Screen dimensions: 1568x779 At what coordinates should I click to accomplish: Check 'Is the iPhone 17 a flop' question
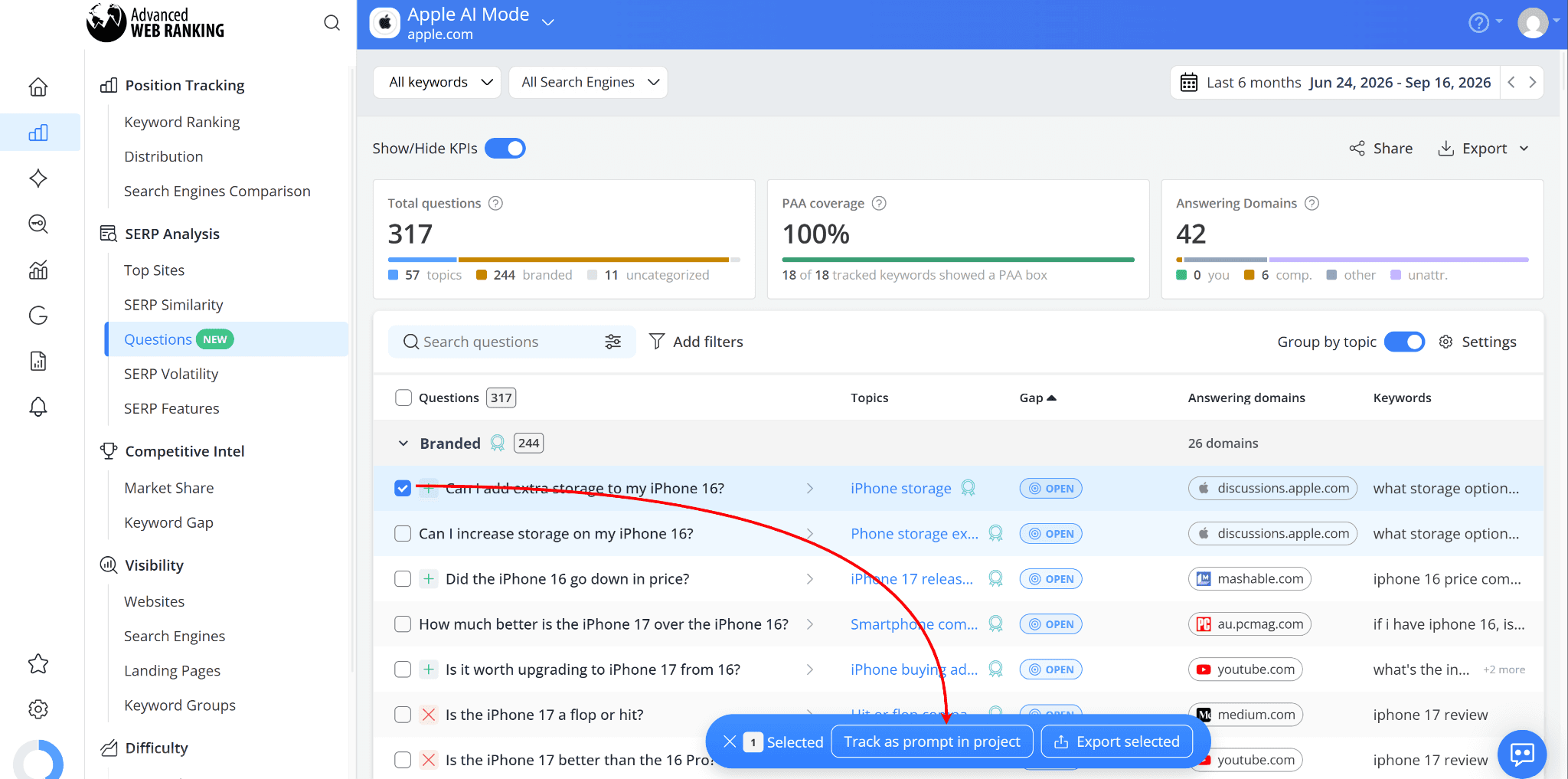coord(403,714)
